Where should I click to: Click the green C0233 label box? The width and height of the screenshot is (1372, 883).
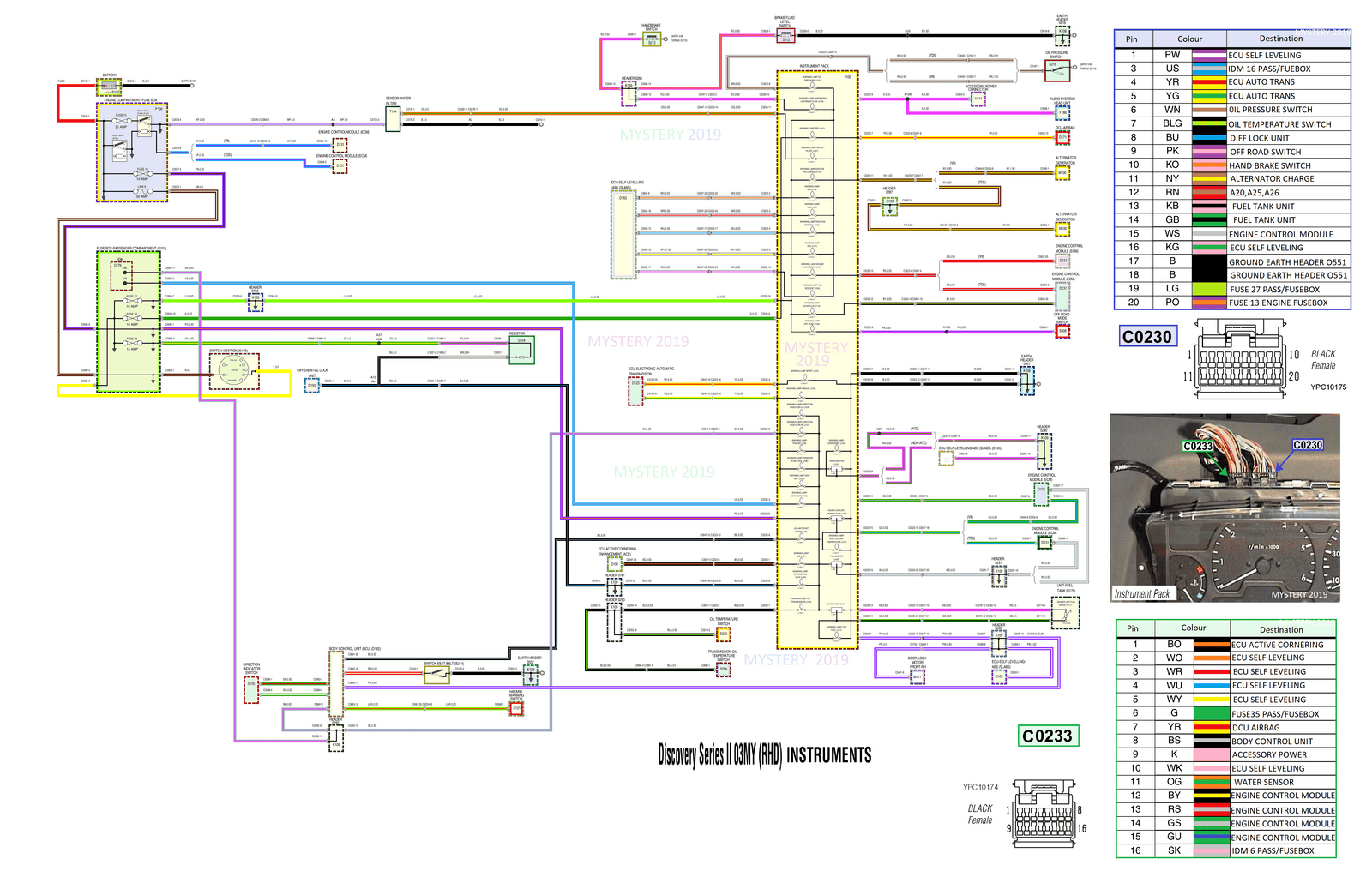pos(1047,736)
